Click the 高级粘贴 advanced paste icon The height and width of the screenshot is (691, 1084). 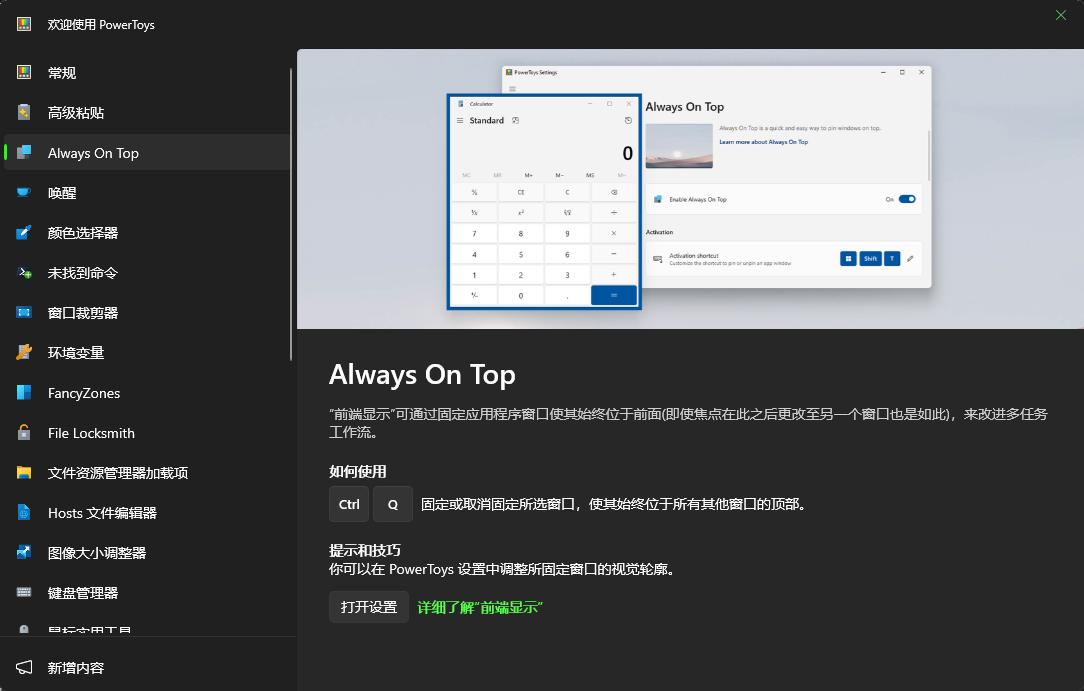pyautogui.click(x=24, y=112)
